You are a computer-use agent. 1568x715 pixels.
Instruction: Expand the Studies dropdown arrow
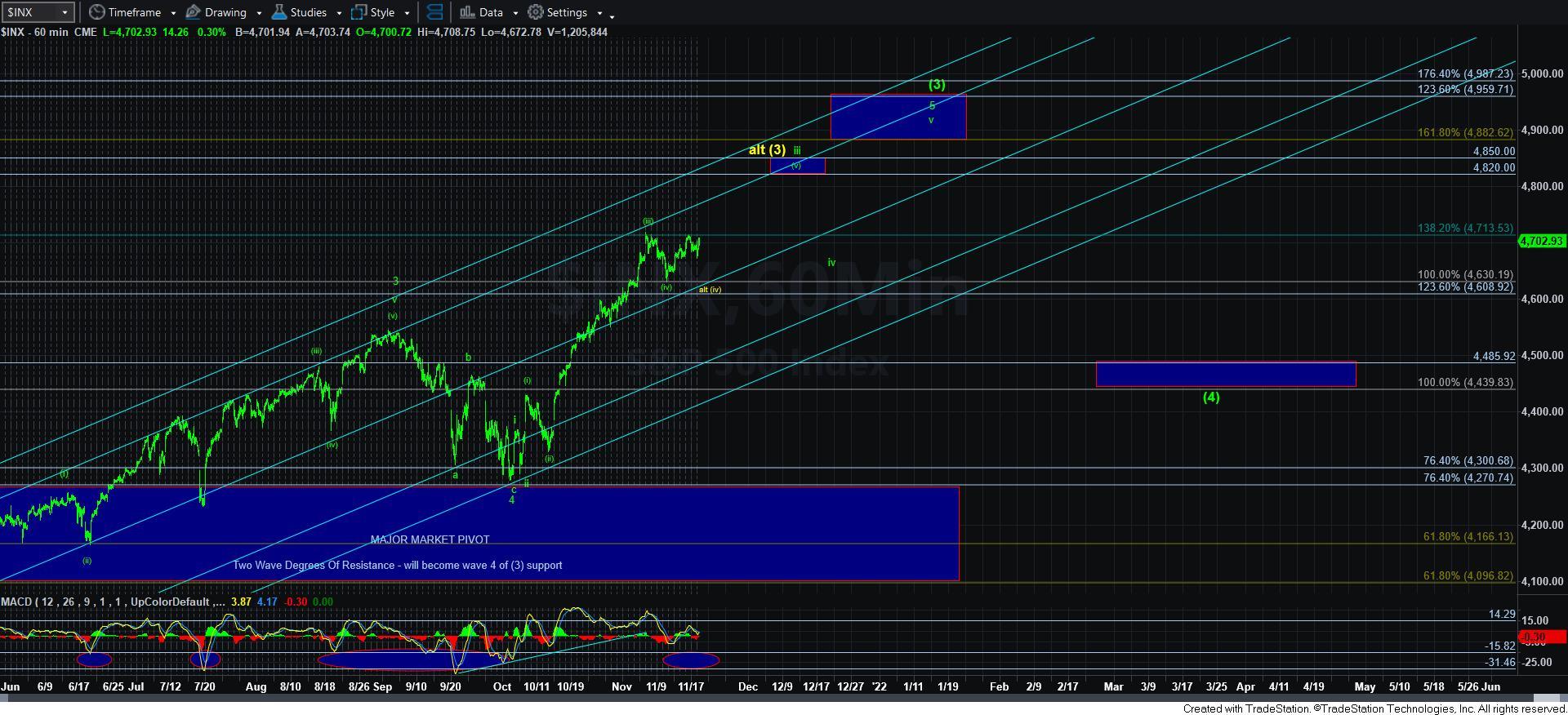pyautogui.click(x=339, y=13)
